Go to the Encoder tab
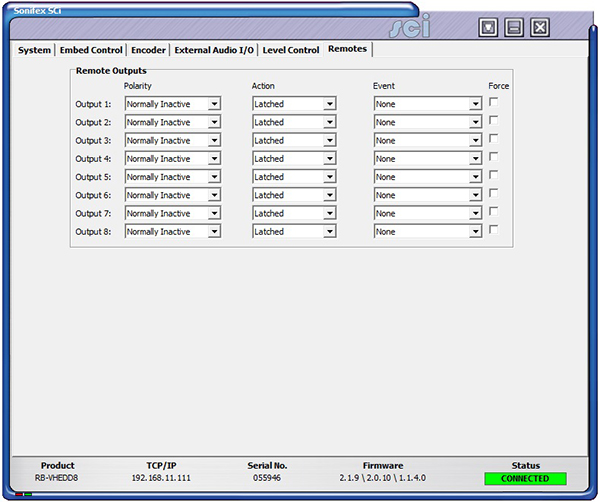Screen dimensions: 600x502 (x=148, y=50)
